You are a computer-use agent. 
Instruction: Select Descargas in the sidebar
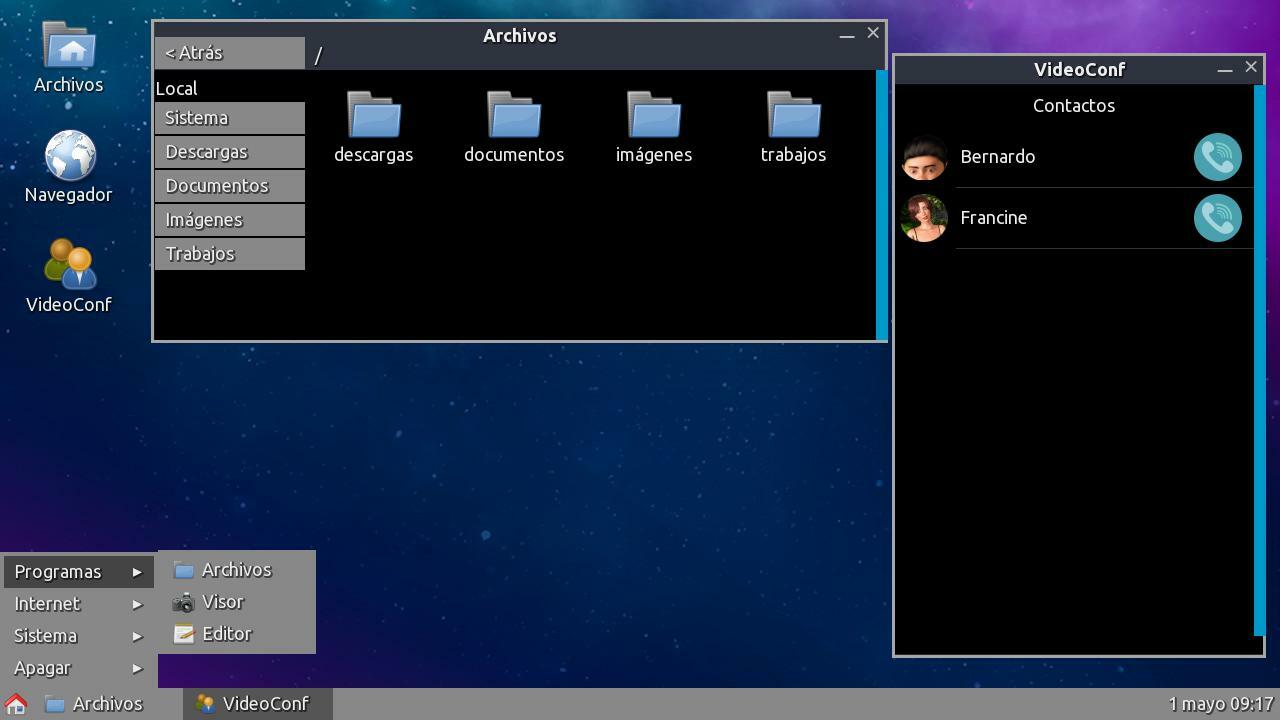pos(229,152)
